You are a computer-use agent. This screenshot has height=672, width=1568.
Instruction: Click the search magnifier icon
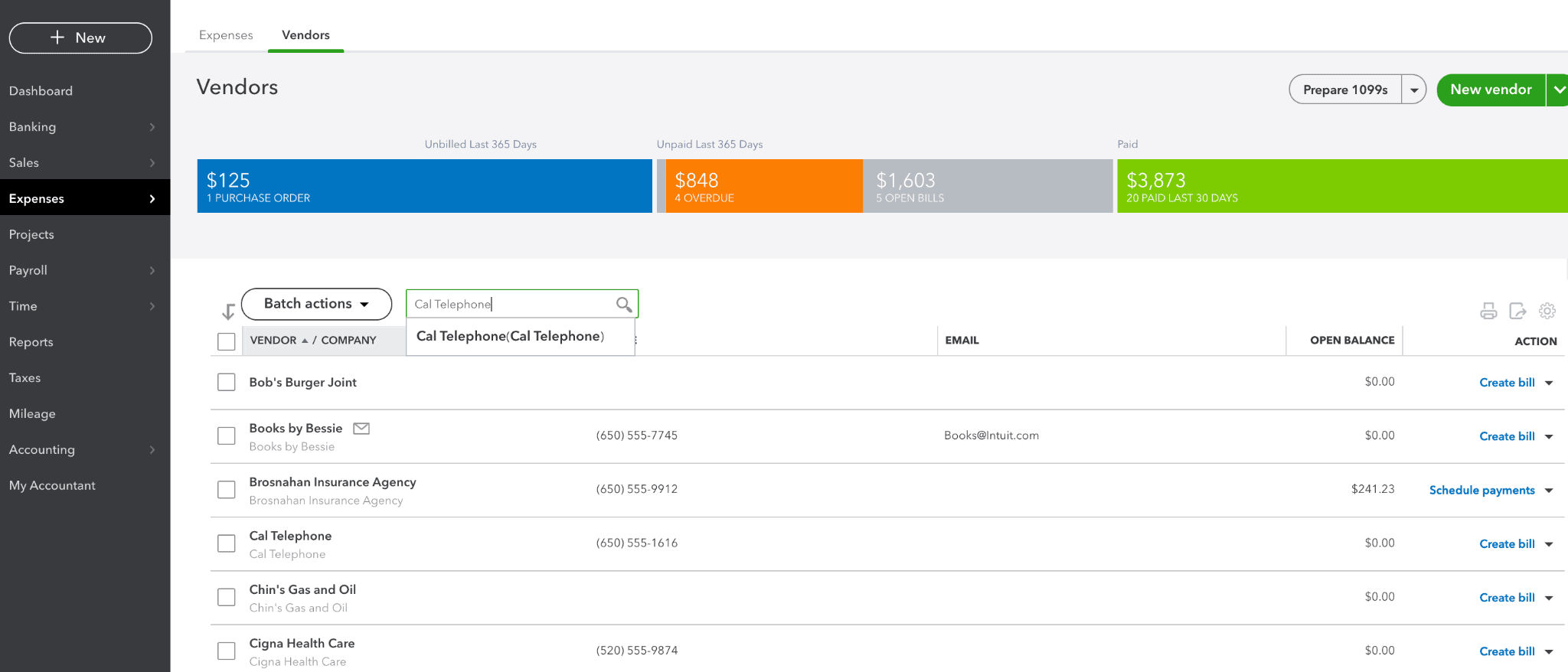(x=624, y=305)
